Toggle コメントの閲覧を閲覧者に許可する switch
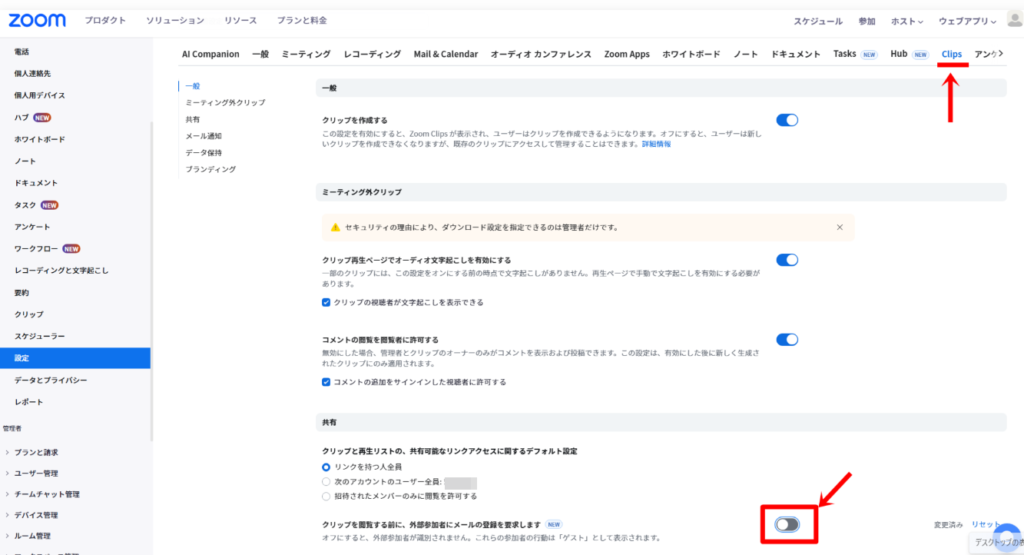Viewport: 1024px width, 555px height. tap(787, 340)
